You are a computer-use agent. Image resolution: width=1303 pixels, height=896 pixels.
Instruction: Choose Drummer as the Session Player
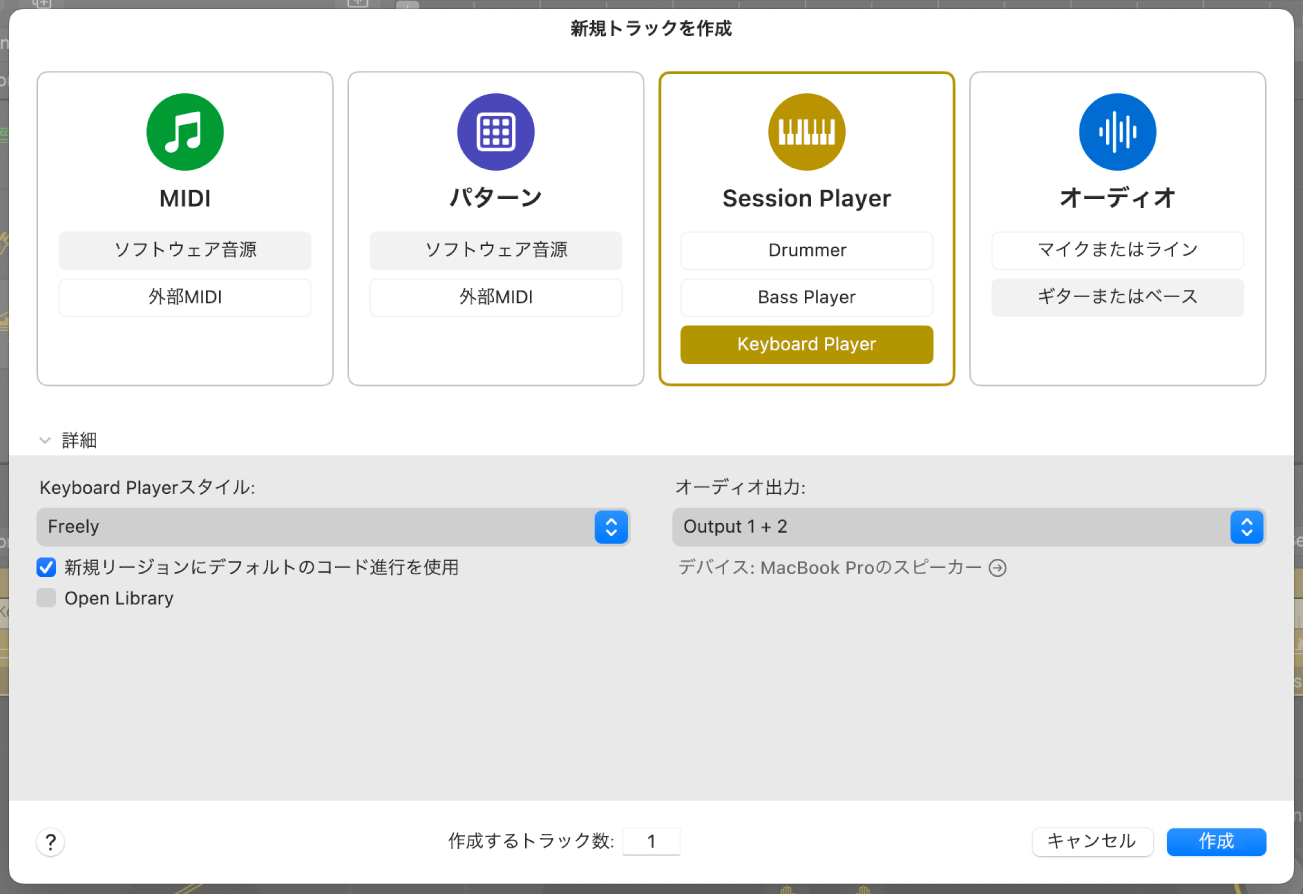point(806,250)
